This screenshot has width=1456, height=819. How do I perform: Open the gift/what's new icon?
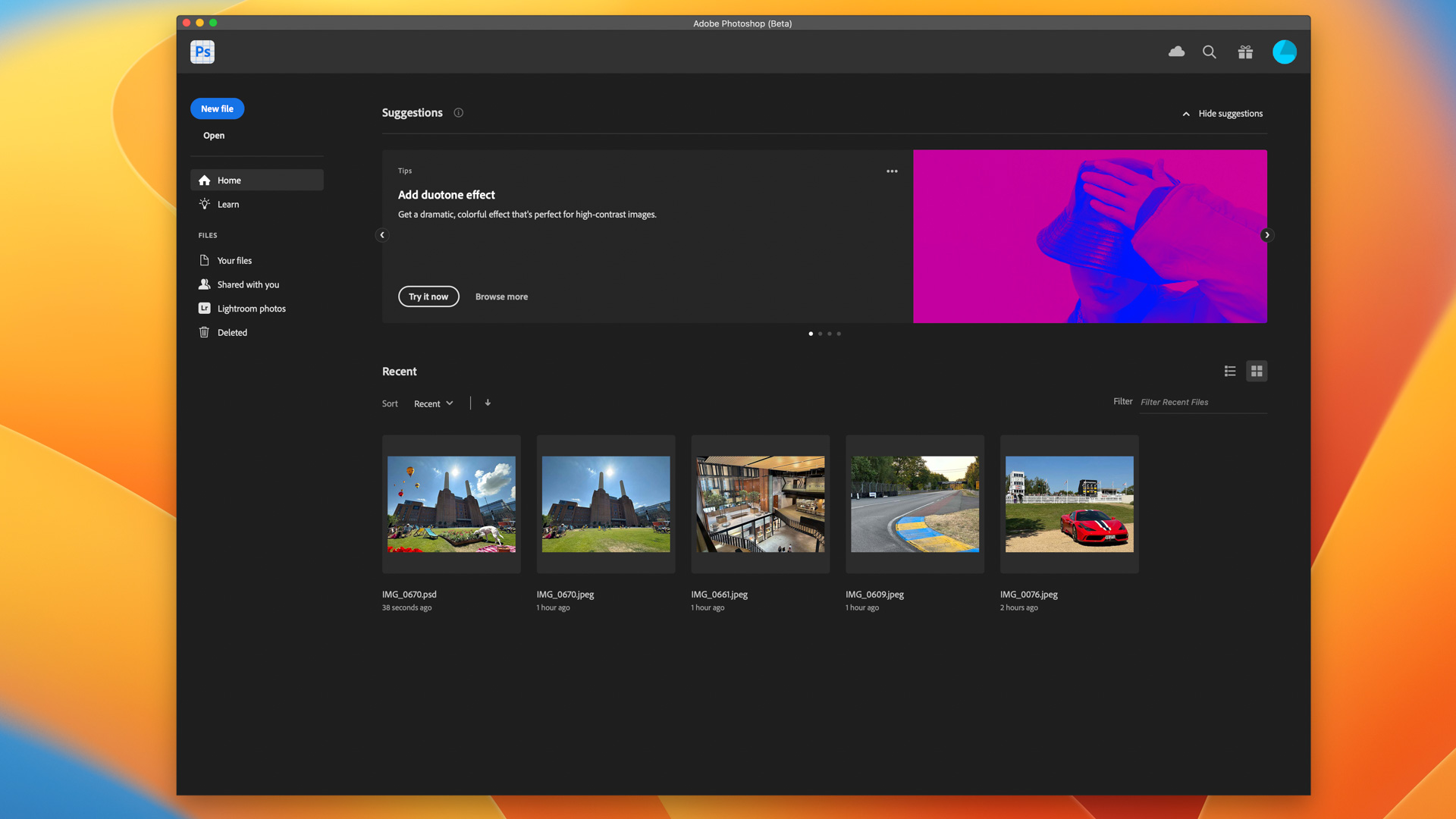coord(1246,52)
